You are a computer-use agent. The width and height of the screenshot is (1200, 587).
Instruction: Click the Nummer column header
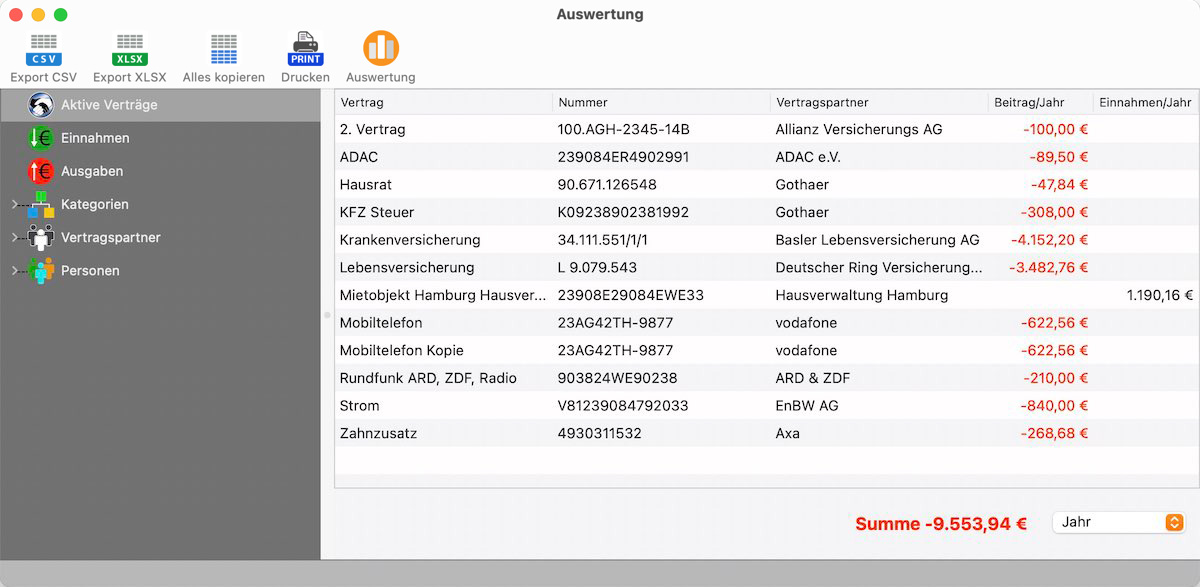click(x=661, y=102)
